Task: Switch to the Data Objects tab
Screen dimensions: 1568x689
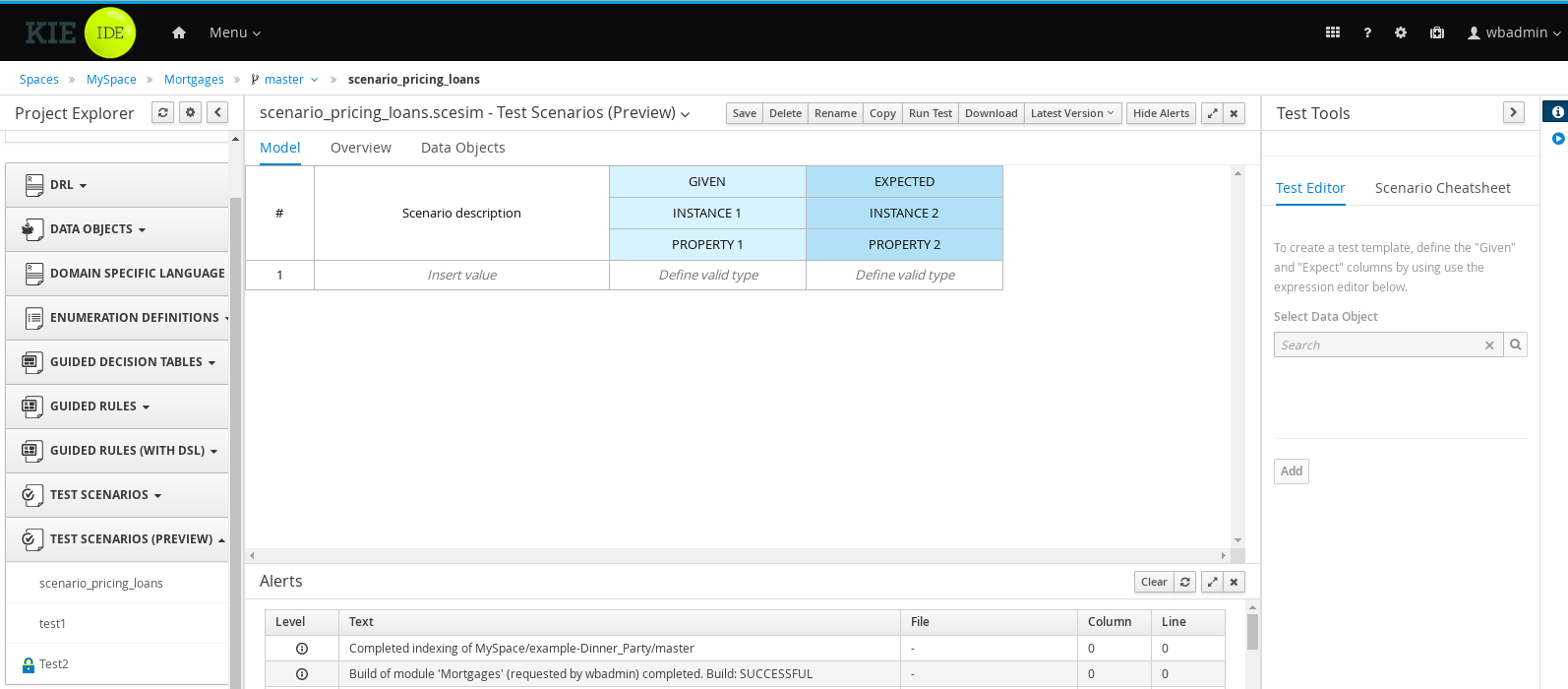Action: [463, 148]
